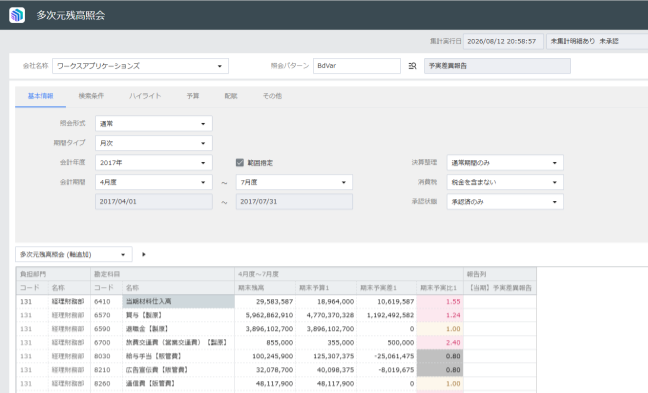
Task: Select the 給与手当【販管費】 cell
Action: 179,356
